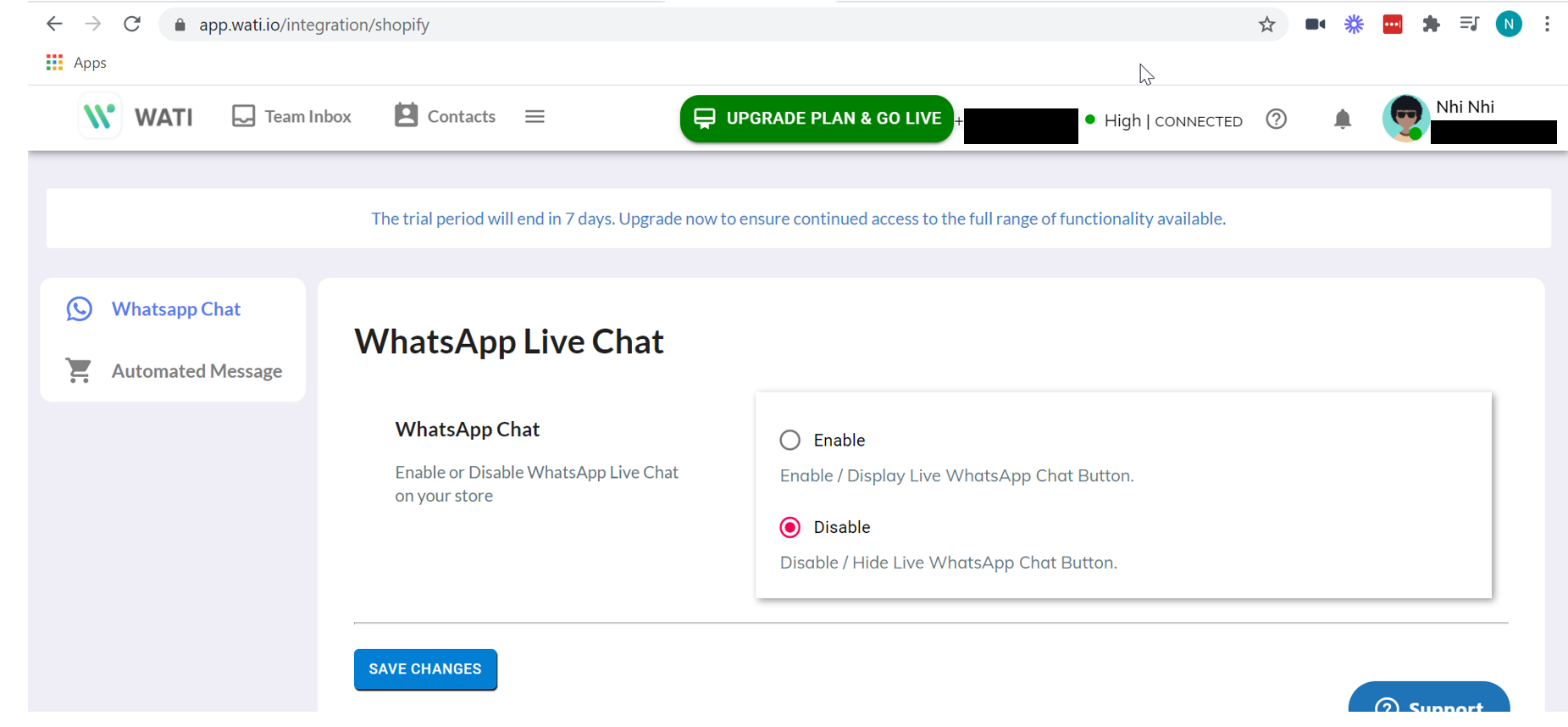Image resolution: width=1568 pixels, height=727 pixels.
Task: Open the blue snowflake extension
Action: click(1354, 24)
